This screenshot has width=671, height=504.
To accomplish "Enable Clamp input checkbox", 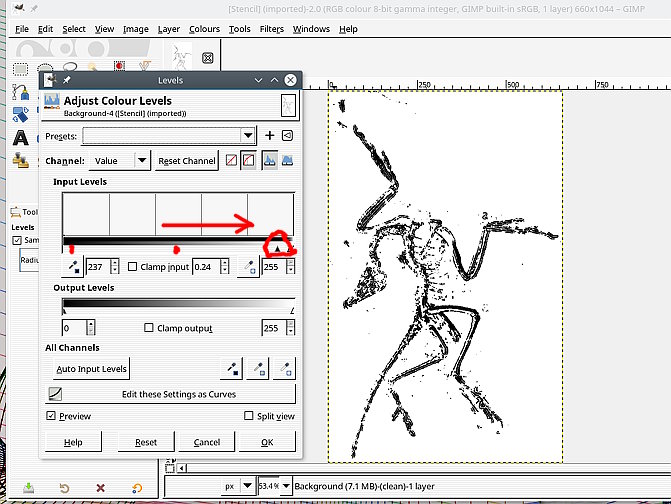I will (x=133, y=267).
